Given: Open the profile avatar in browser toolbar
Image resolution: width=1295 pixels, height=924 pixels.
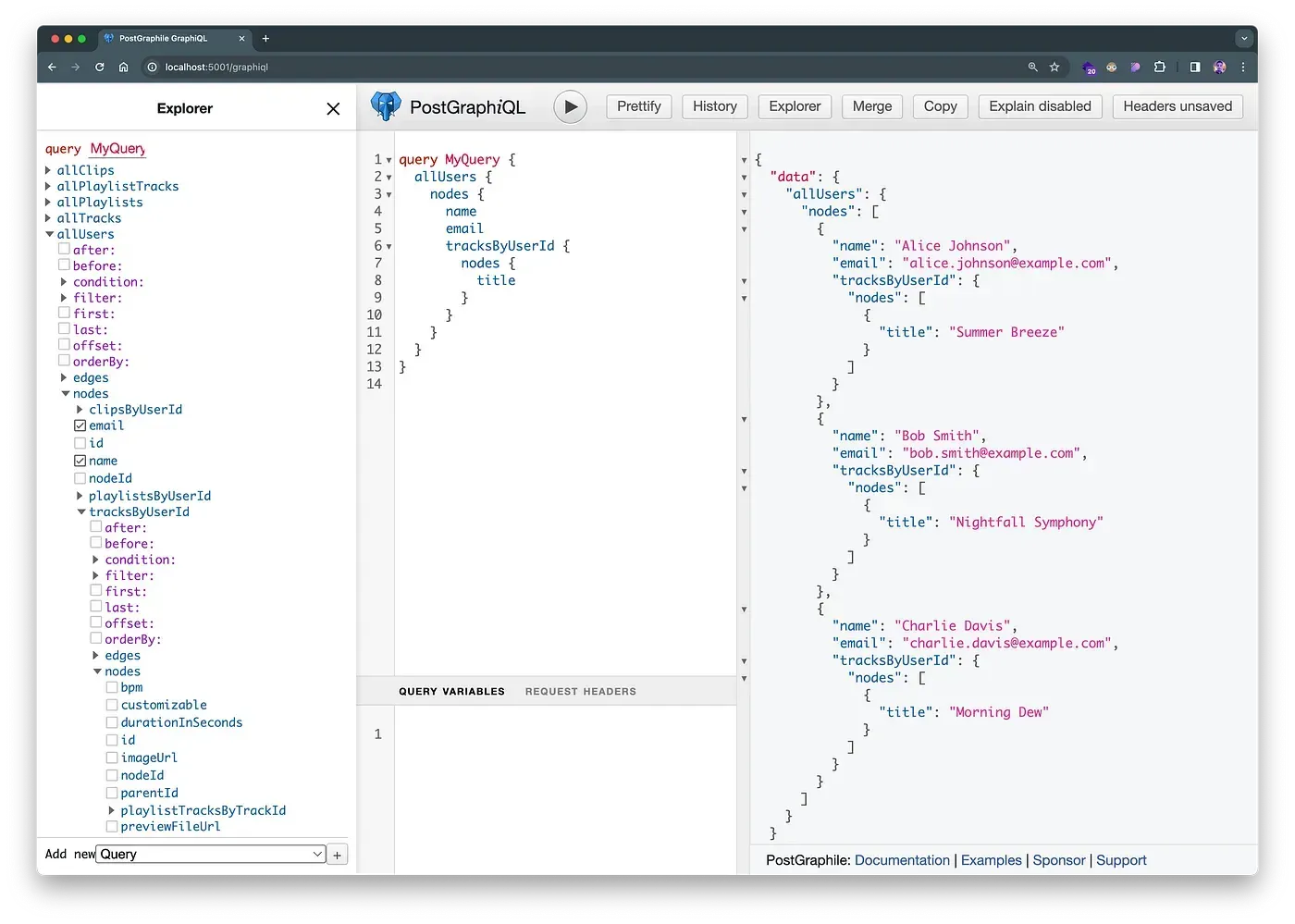Looking at the screenshot, I should (1219, 68).
